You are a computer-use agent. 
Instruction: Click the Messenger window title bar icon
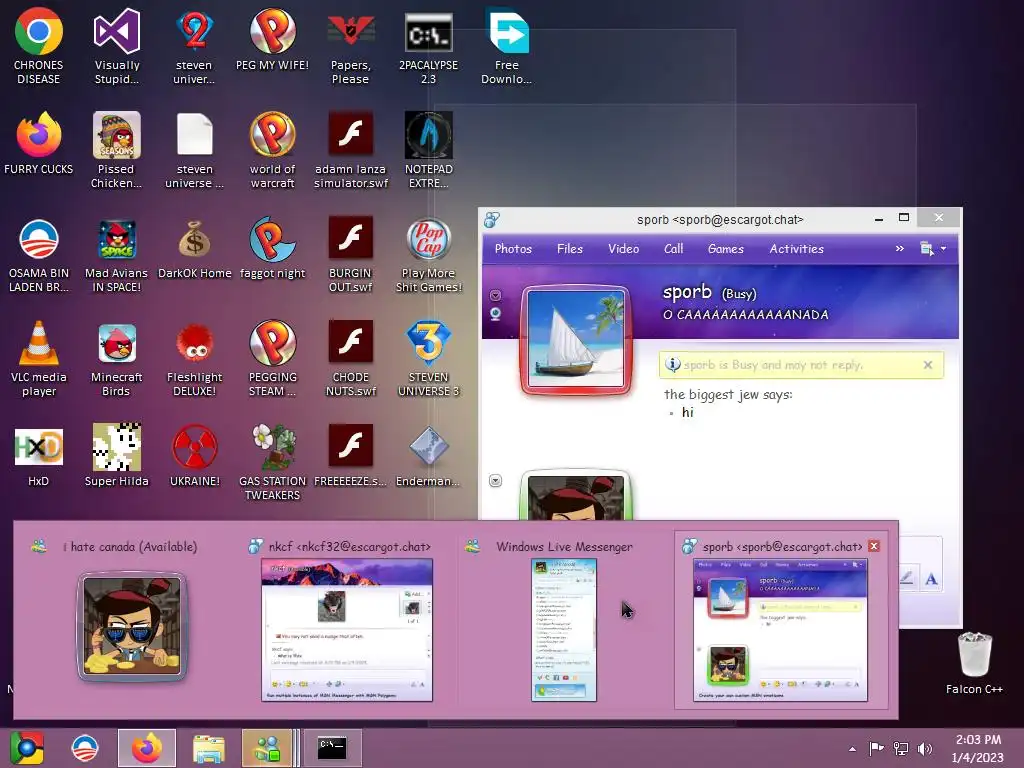[492, 219]
